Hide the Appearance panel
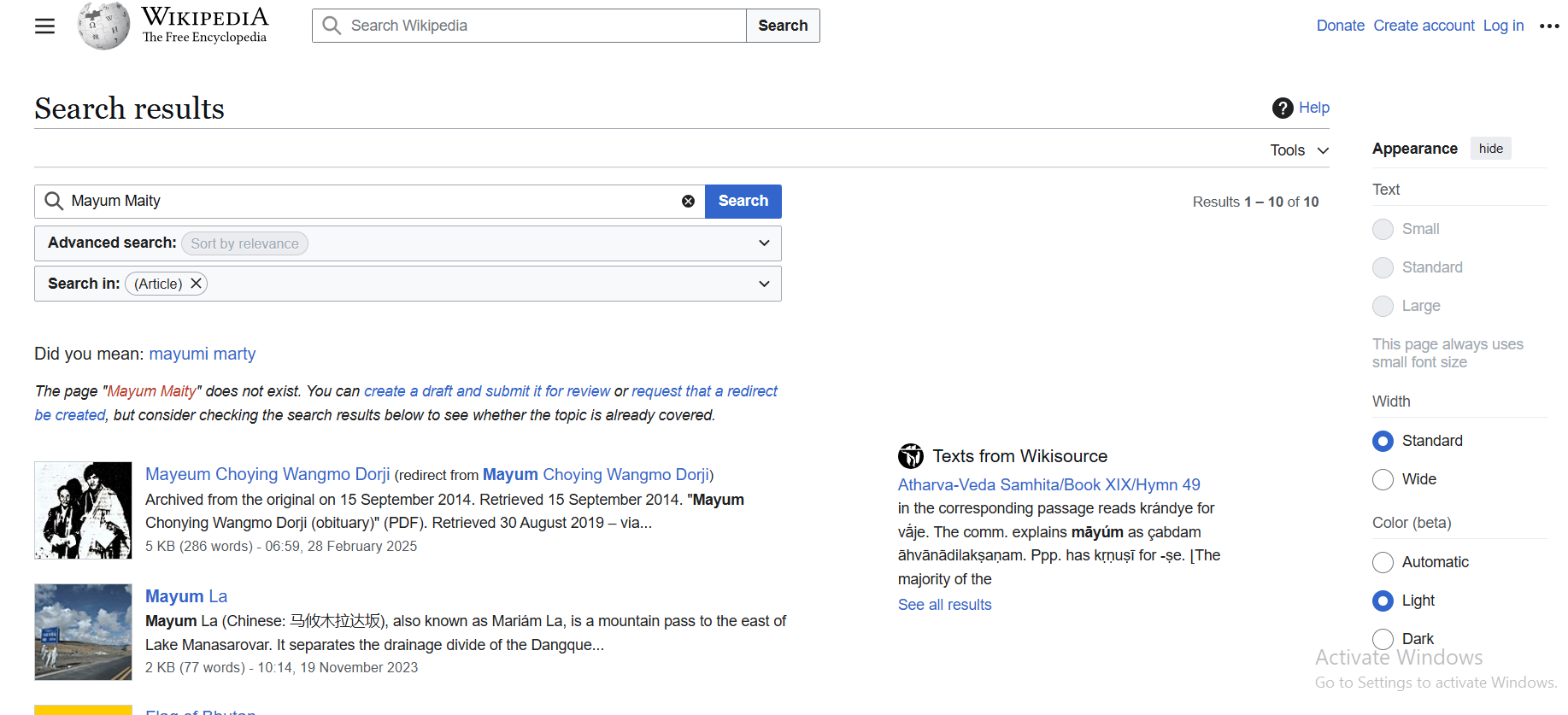Viewport: 1568px width, 715px height. (1490, 149)
